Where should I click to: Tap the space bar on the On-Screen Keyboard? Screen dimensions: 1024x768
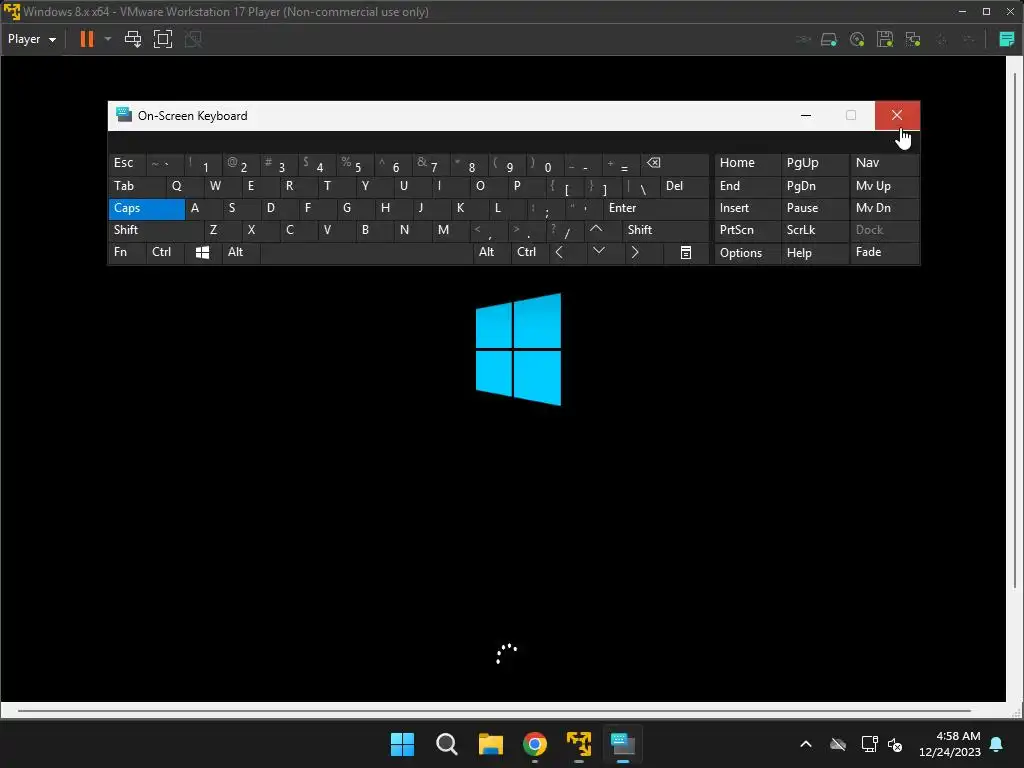(366, 253)
